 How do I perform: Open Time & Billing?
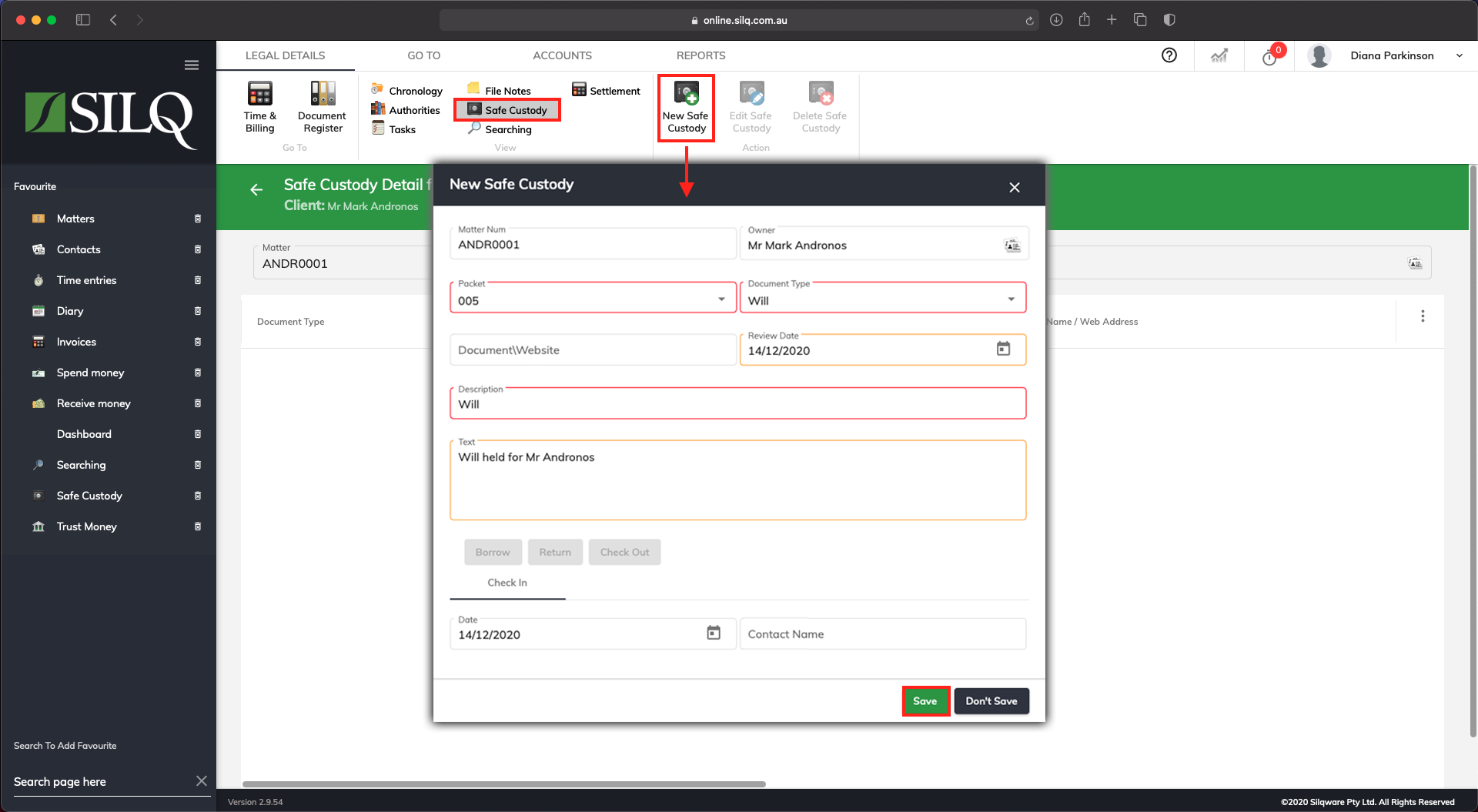coord(259,108)
